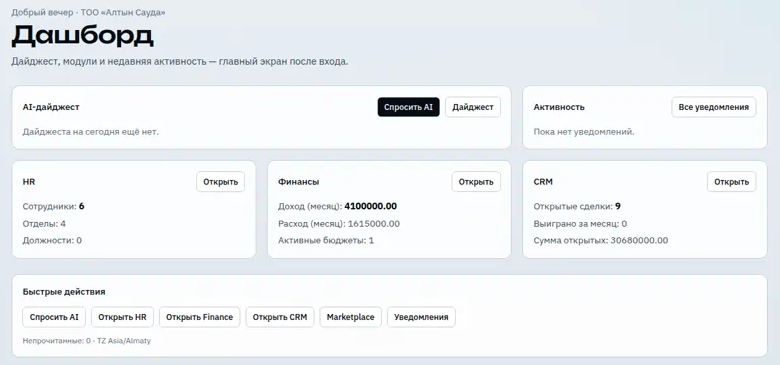Click the Активность card title
The width and height of the screenshot is (780, 365).
tap(559, 107)
